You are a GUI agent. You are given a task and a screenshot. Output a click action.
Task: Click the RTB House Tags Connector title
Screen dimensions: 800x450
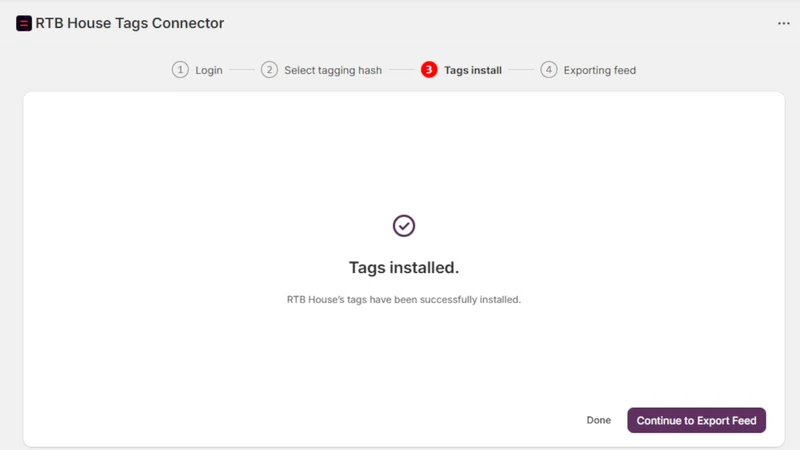click(130, 23)
